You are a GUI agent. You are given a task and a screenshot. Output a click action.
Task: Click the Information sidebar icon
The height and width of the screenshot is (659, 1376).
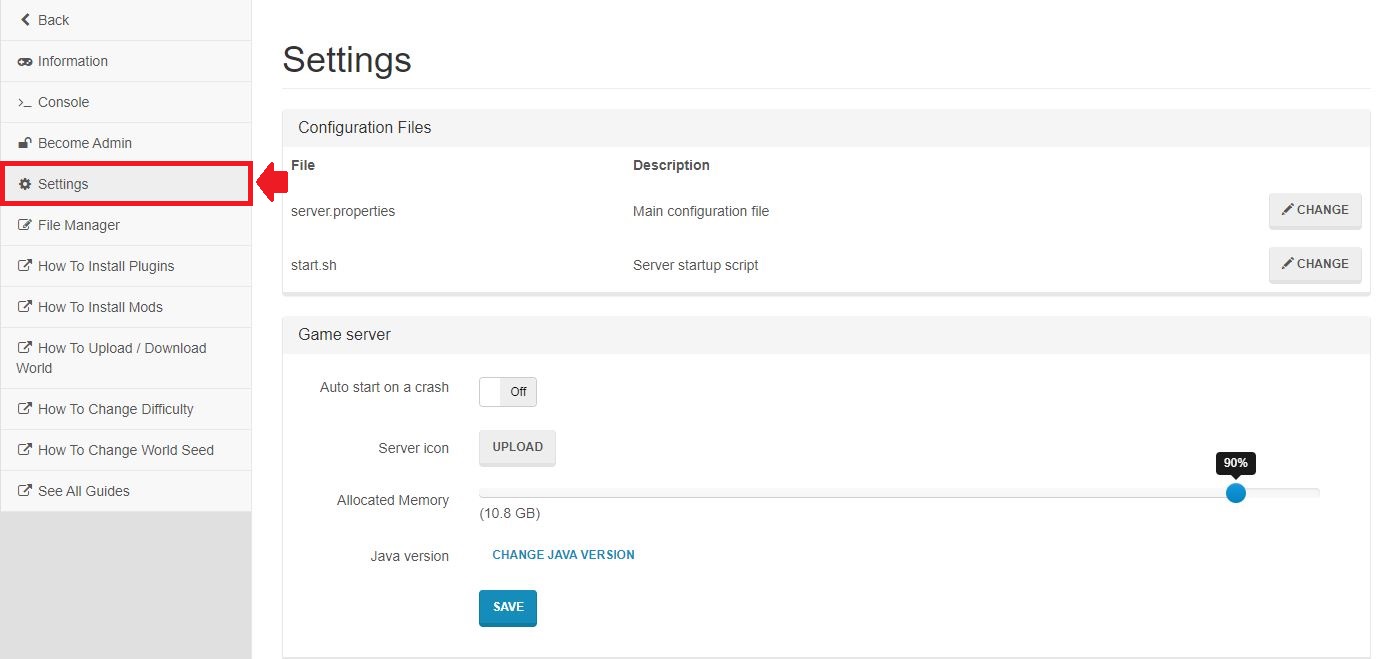pos(25,62)
